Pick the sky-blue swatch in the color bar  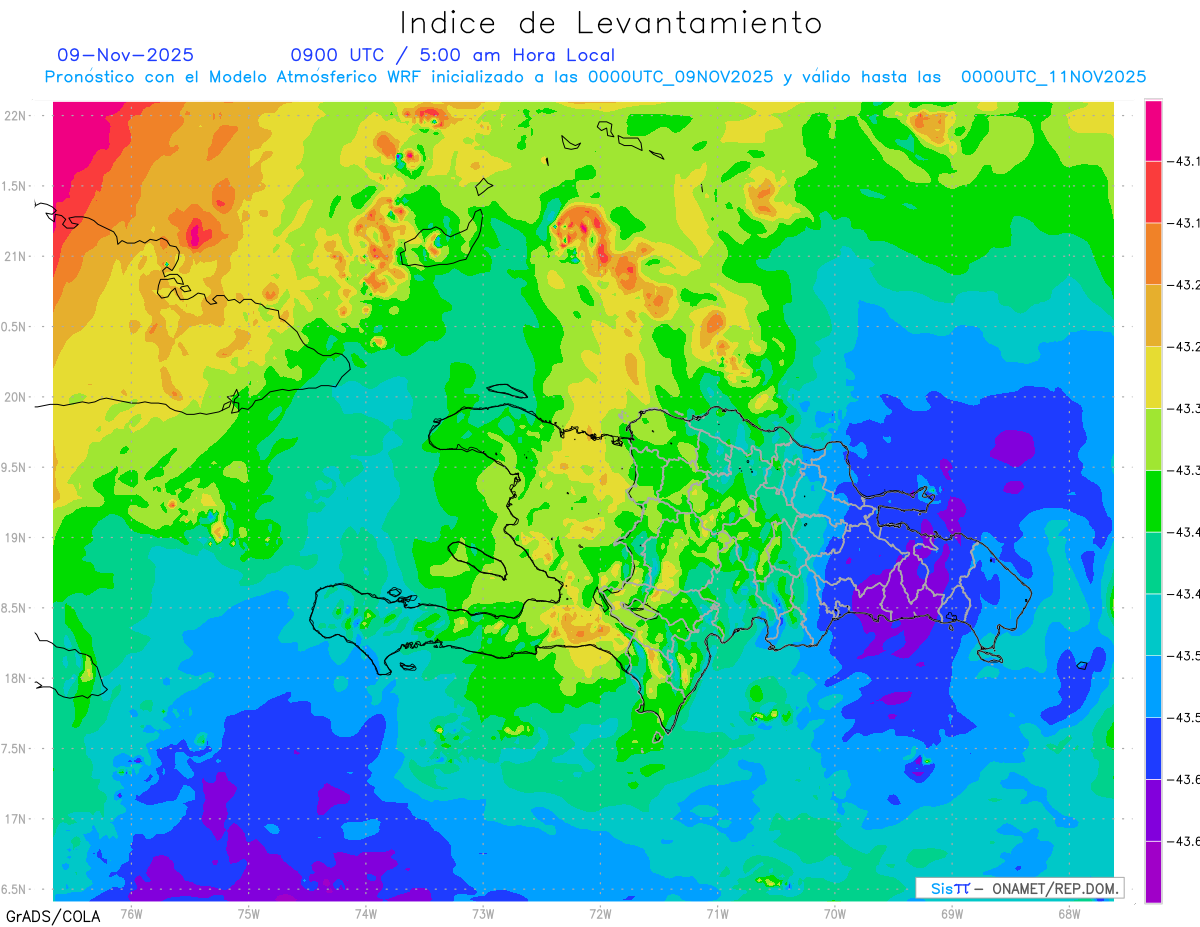1153,687
